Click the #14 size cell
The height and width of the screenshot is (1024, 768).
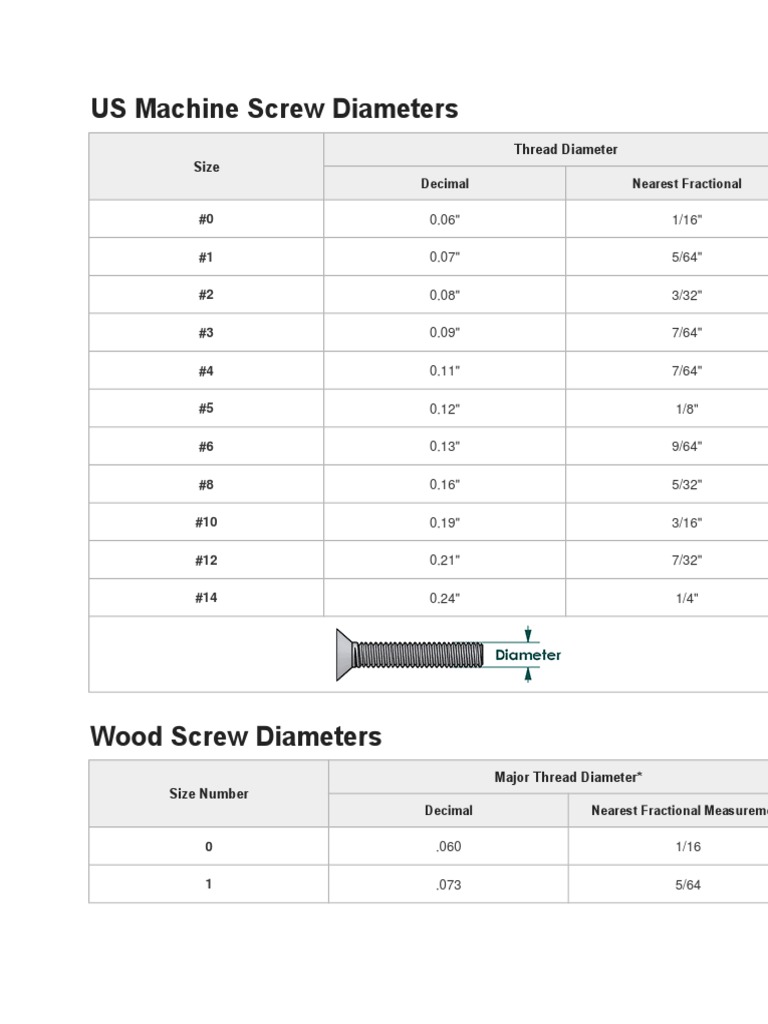tap(206, 598)
